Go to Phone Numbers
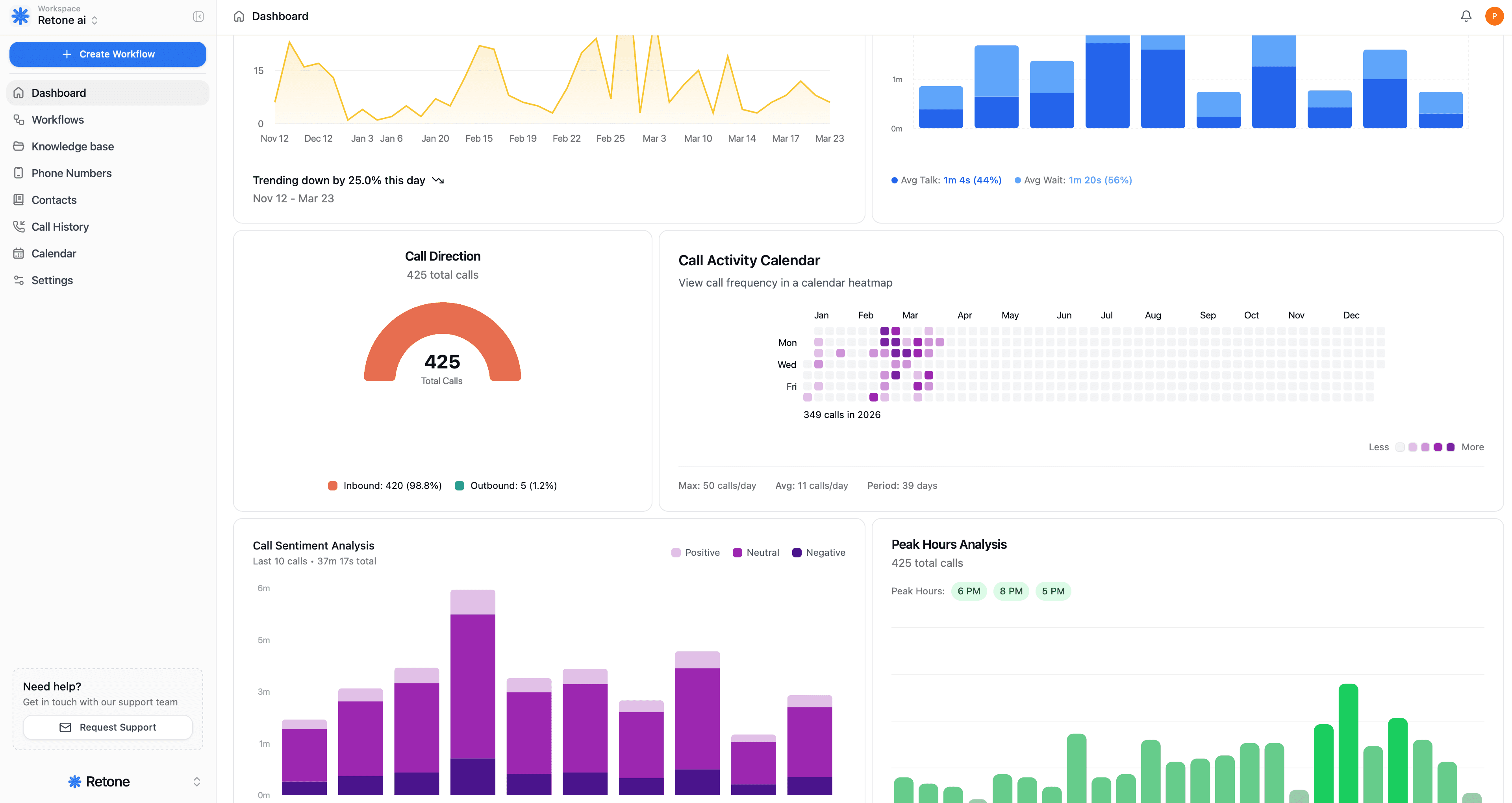1512x803 pixels. click(72, 172)
